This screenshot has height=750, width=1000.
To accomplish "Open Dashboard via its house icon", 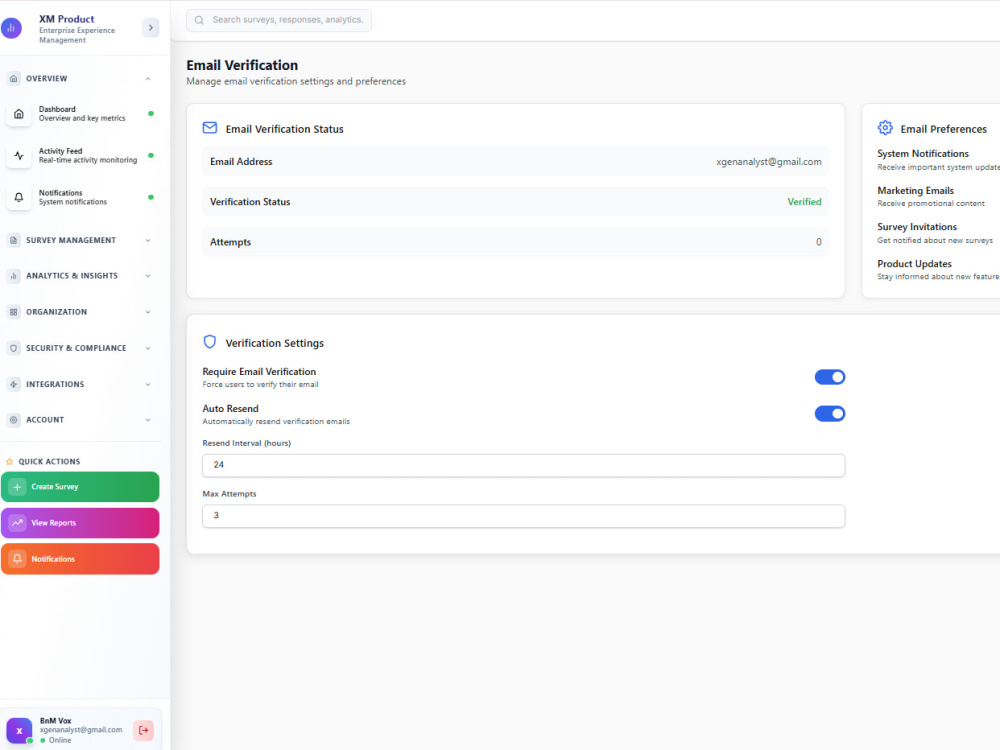I will tap(18, 114).
